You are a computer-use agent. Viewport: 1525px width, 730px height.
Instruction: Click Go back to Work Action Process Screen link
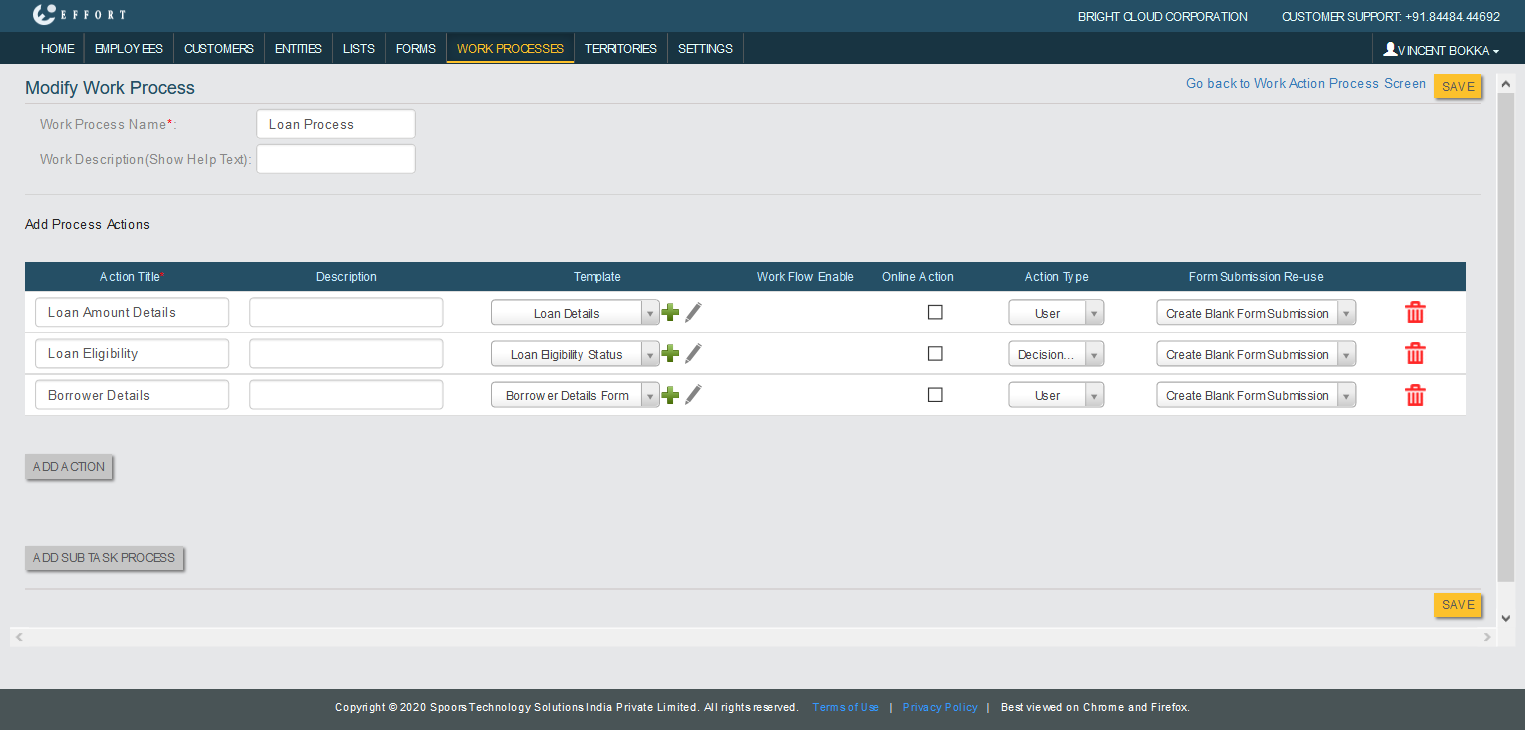pyautogui.click(x=1305, y=84)
